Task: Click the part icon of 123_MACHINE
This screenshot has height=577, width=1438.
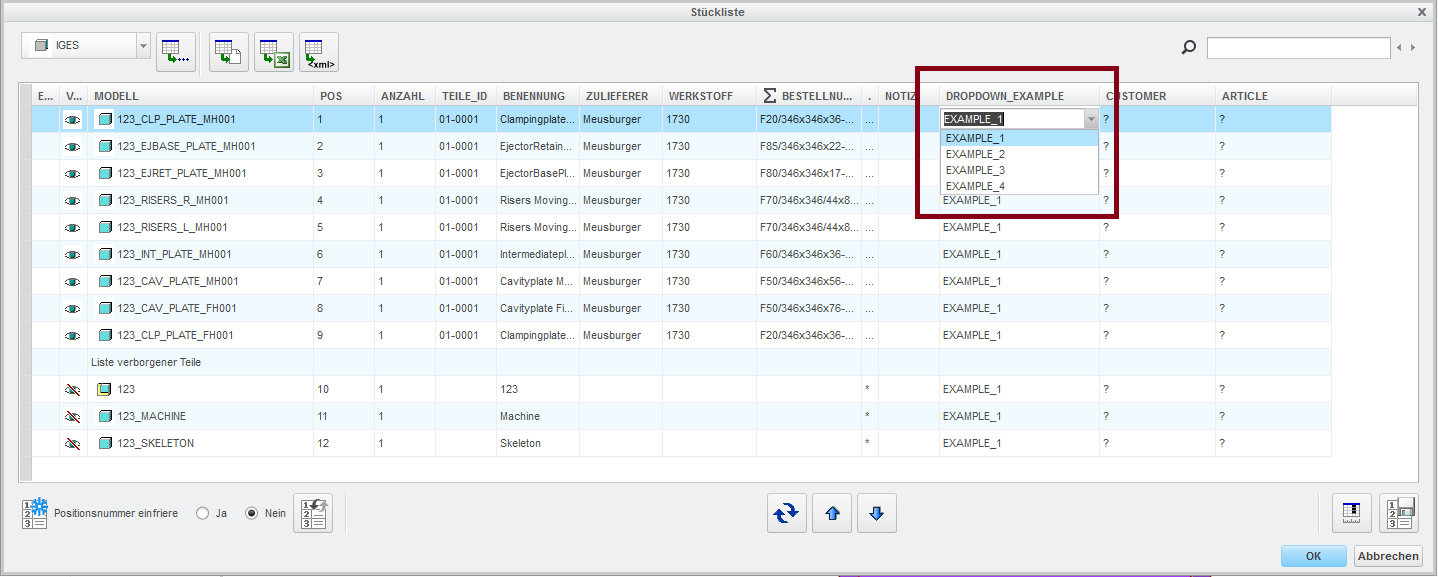Action: point(105,416)
